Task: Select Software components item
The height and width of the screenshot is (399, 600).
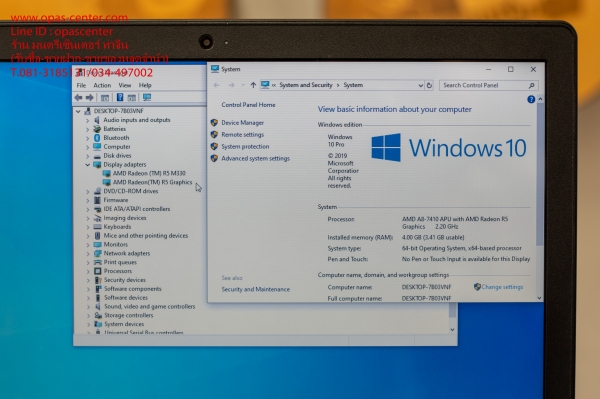Action: tap(133, 289)
